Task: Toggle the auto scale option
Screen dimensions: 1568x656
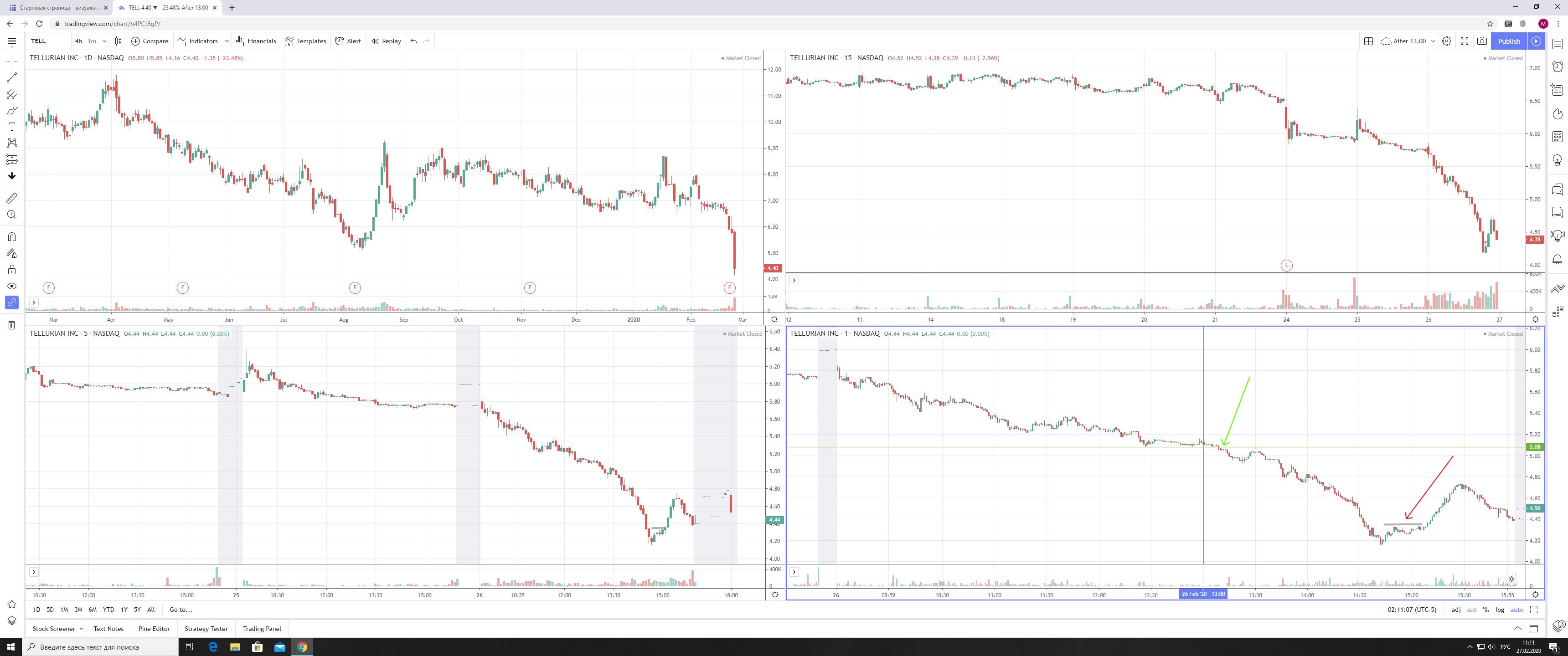Action: tap(1517, 610)
